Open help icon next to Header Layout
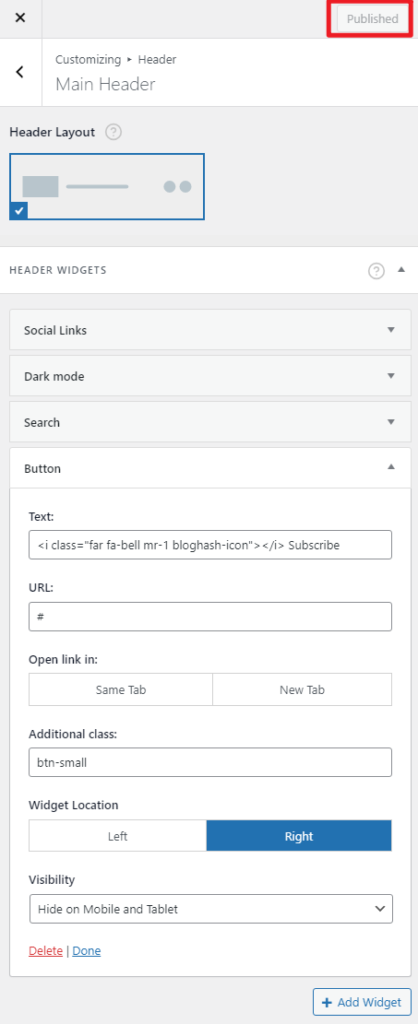Viewport: 418px width, 1024px height. (114, 132)
